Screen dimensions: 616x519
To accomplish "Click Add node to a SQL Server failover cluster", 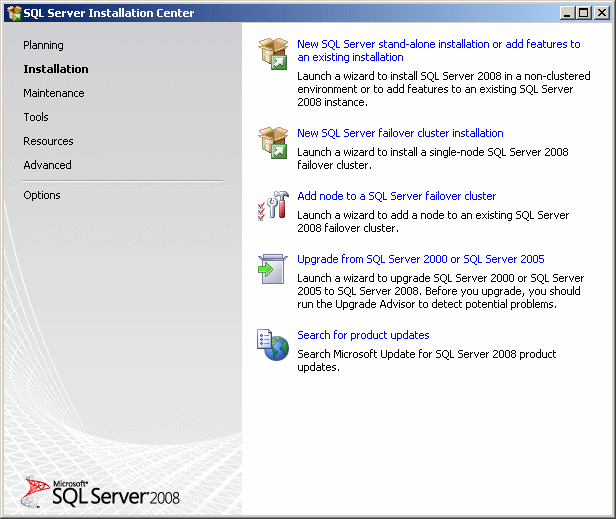I will [397, 196].
